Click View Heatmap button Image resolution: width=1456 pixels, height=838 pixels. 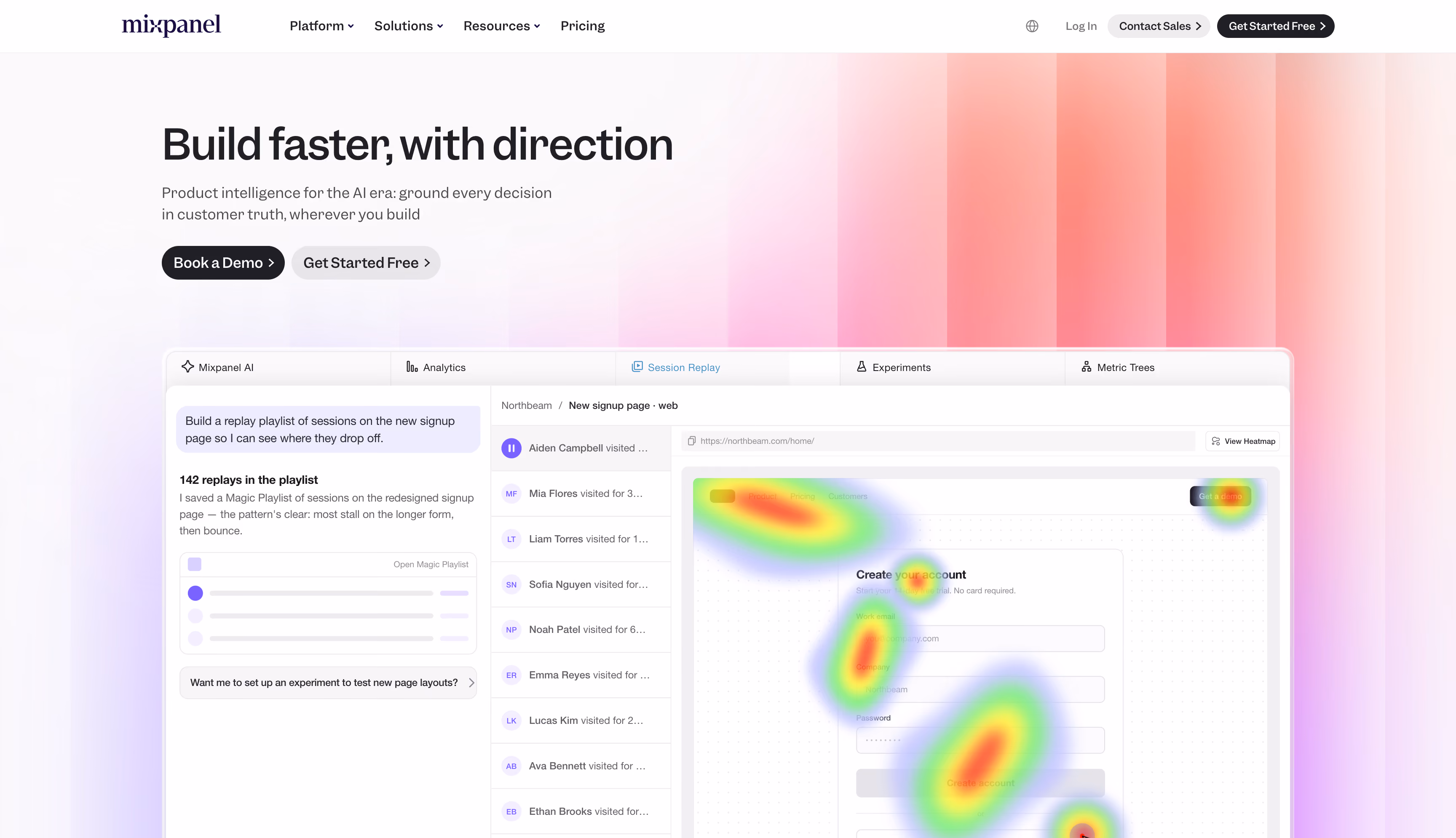pyautogui.click(x=1242, y=441)
